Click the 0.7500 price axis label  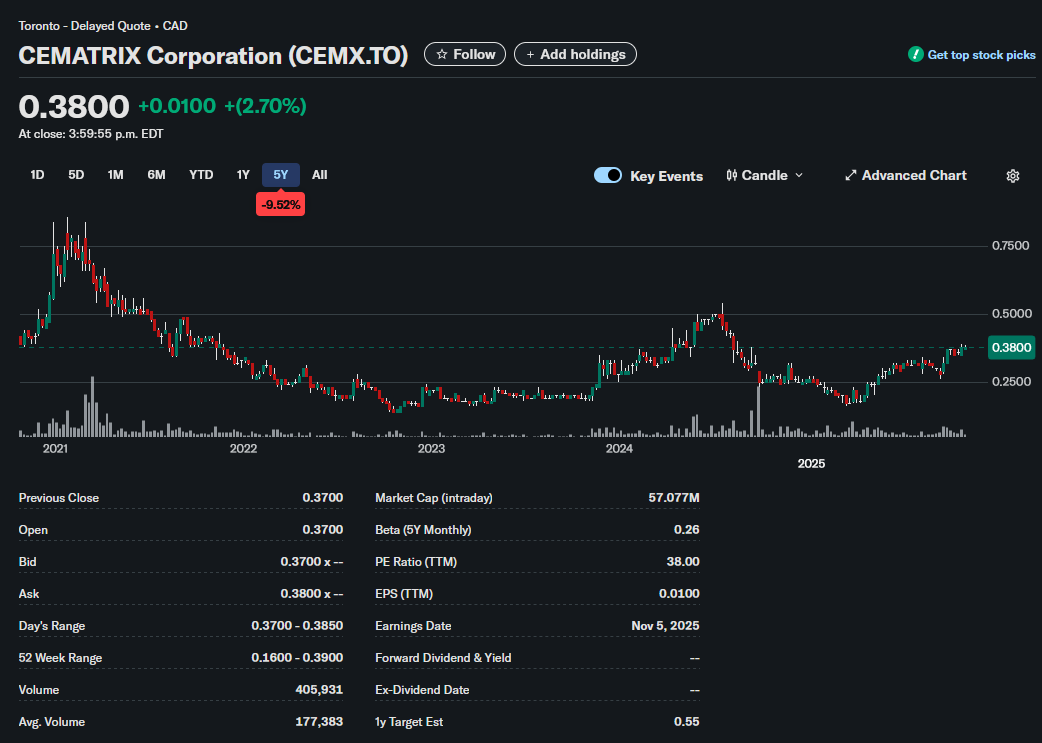1010,246
